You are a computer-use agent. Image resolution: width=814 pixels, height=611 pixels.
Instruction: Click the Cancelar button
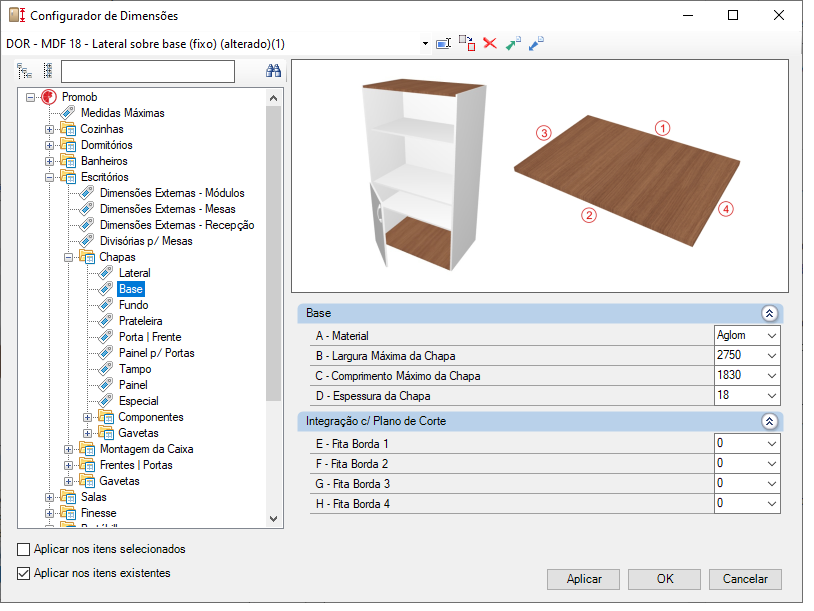click(x=745, y=579)
